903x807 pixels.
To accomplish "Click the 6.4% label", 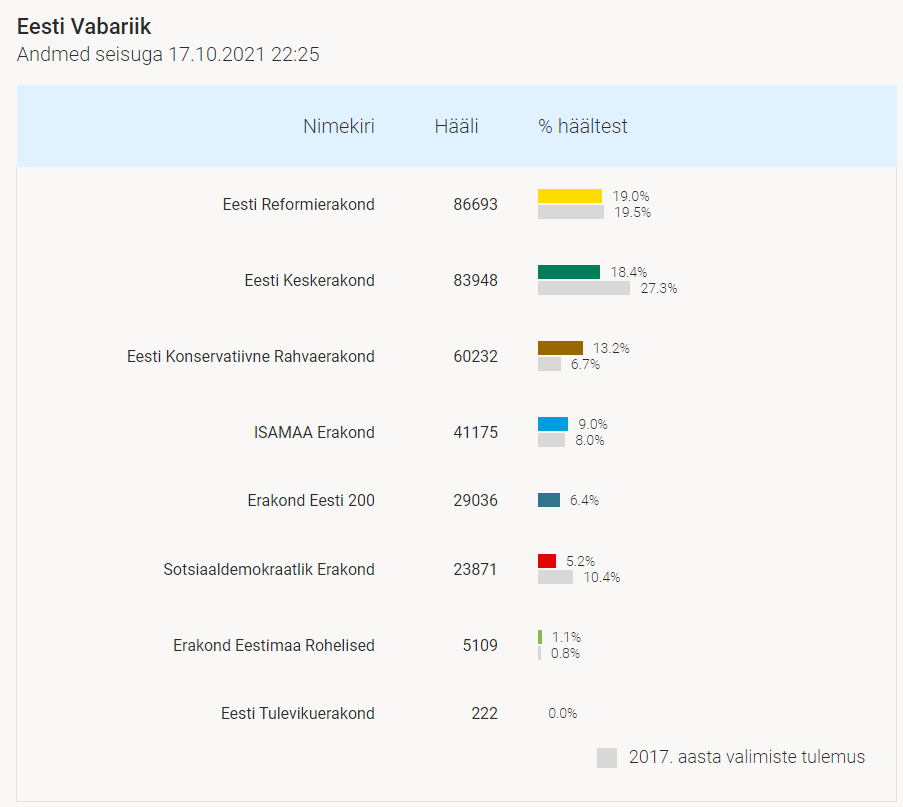I will [584, 501].
